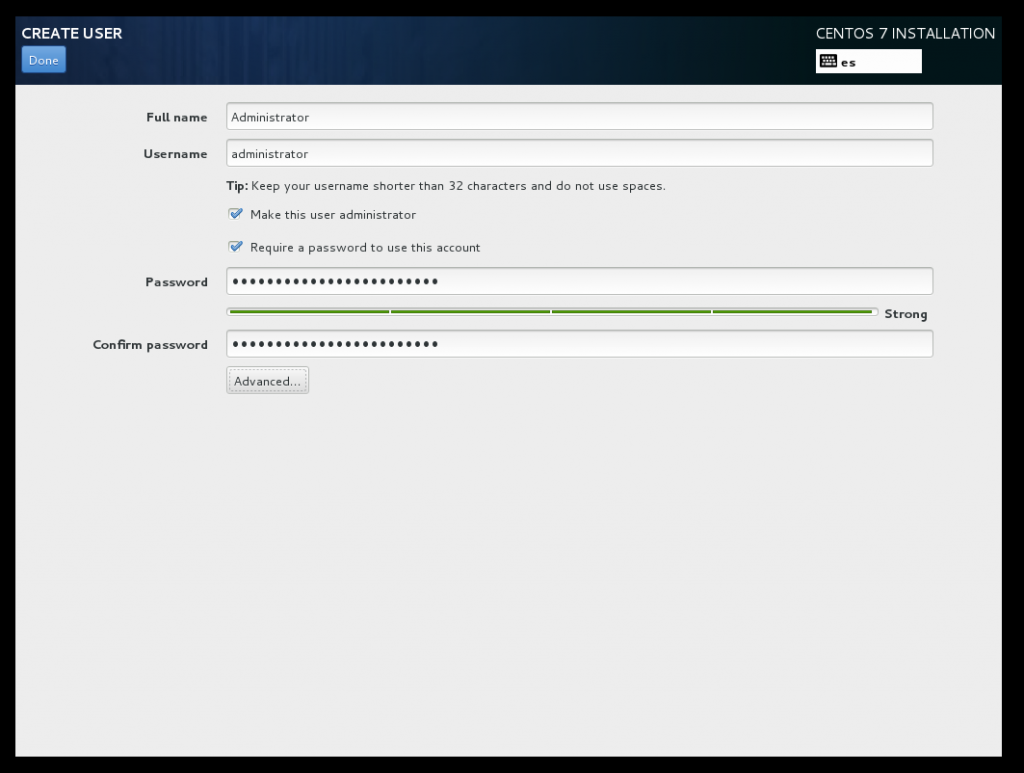Screen dimensions: 1024x773
Task: Click Done to save user settings
Action: click(43, 60)
